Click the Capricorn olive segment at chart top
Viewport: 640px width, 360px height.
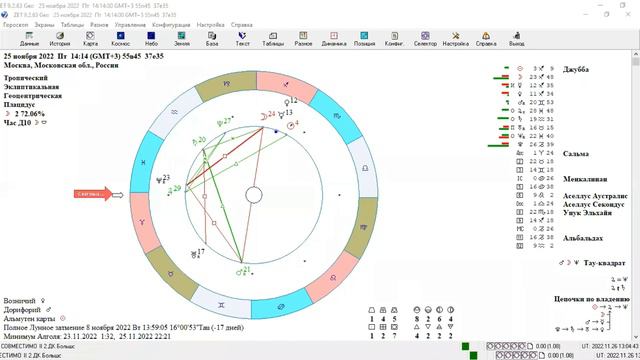tap(227, 84)
